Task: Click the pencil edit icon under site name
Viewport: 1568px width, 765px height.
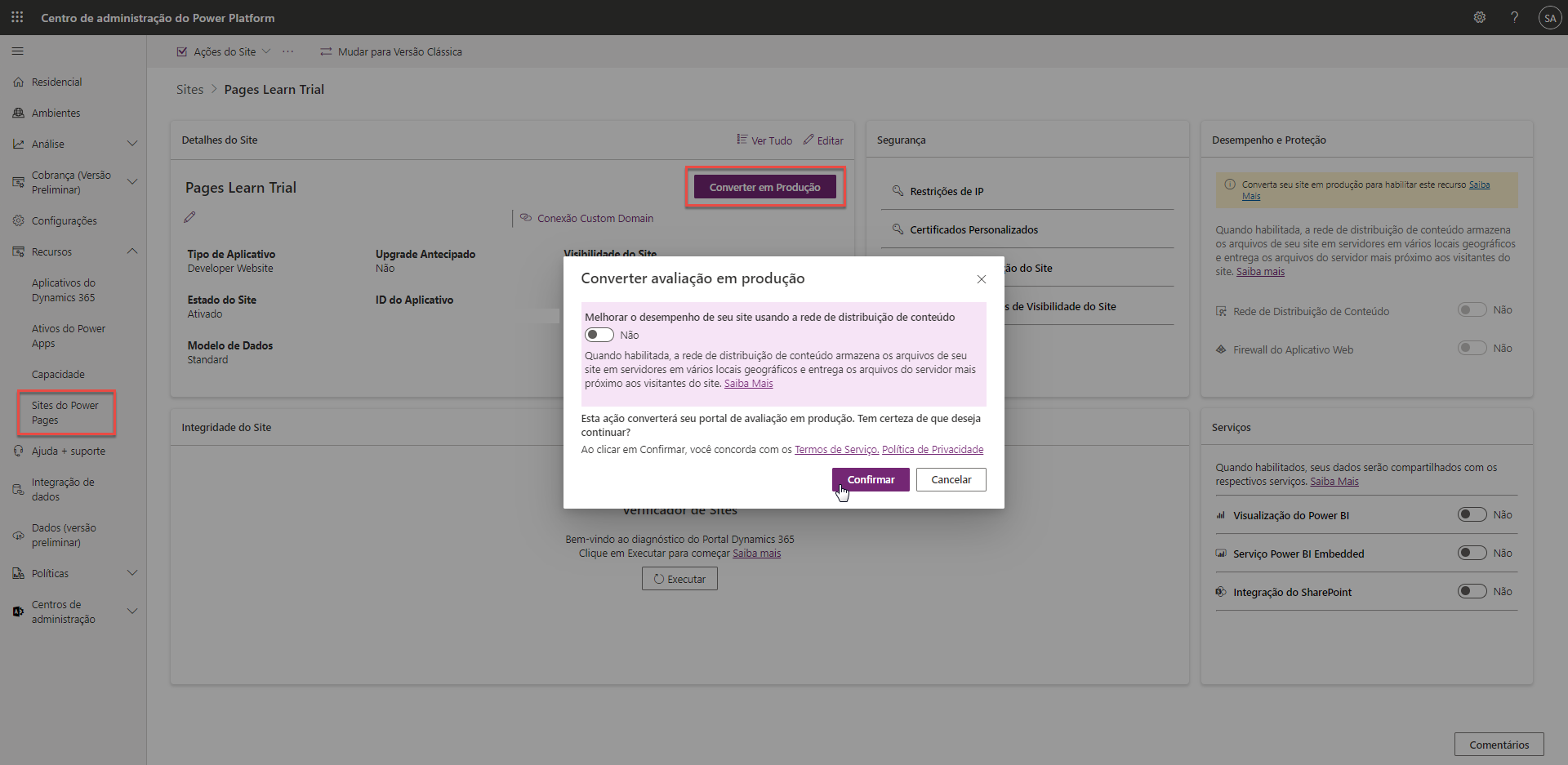Action: point(190,217)
